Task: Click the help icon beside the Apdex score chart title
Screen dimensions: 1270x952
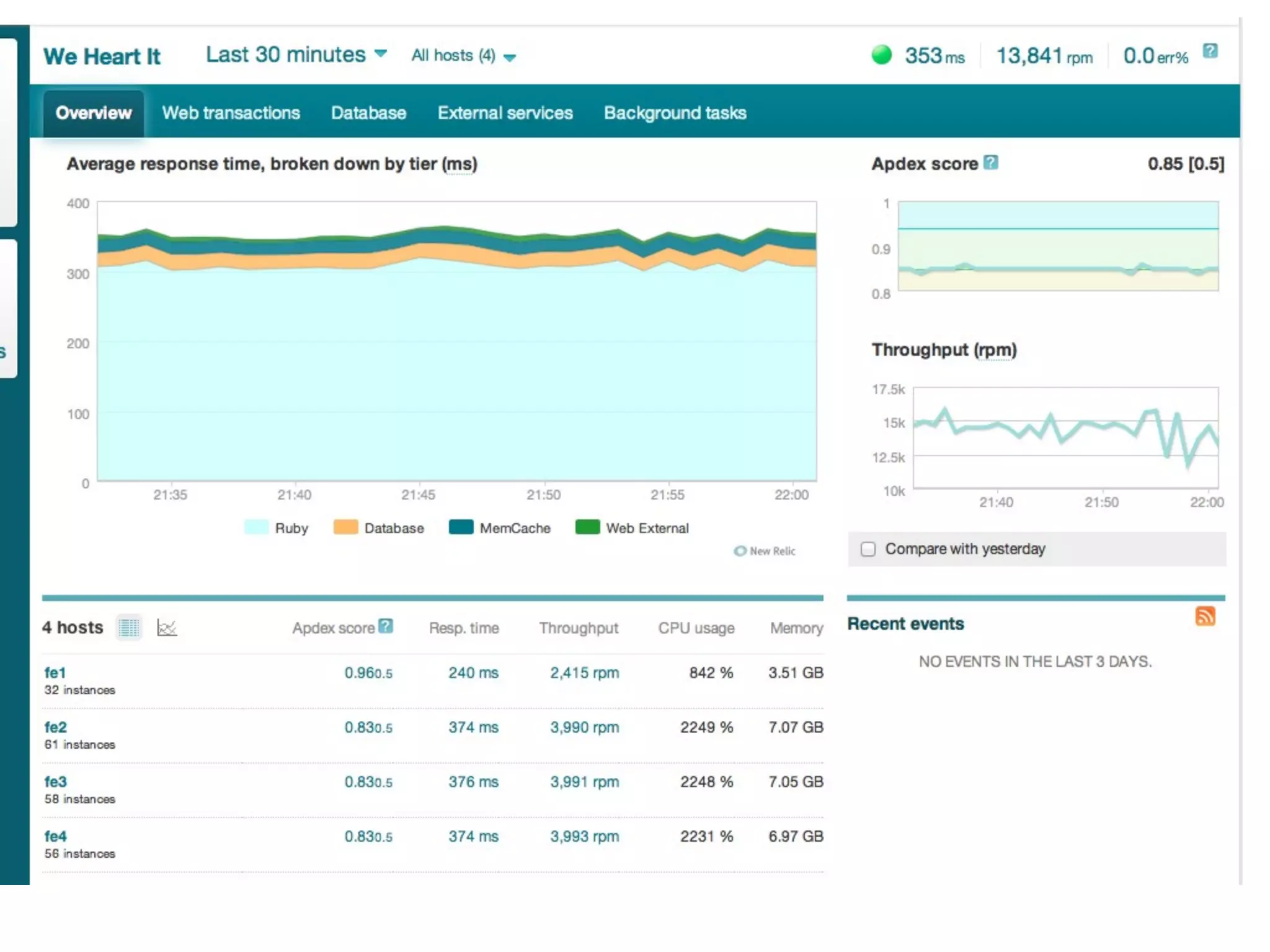Action: point(991,162)
